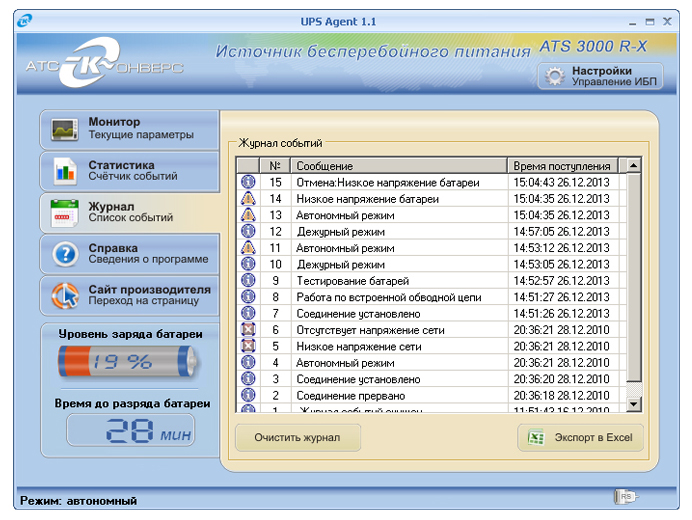The image size is (692, 520).
Task: Click the Statistics bar chart icon
Action: [x=64, y=171]
